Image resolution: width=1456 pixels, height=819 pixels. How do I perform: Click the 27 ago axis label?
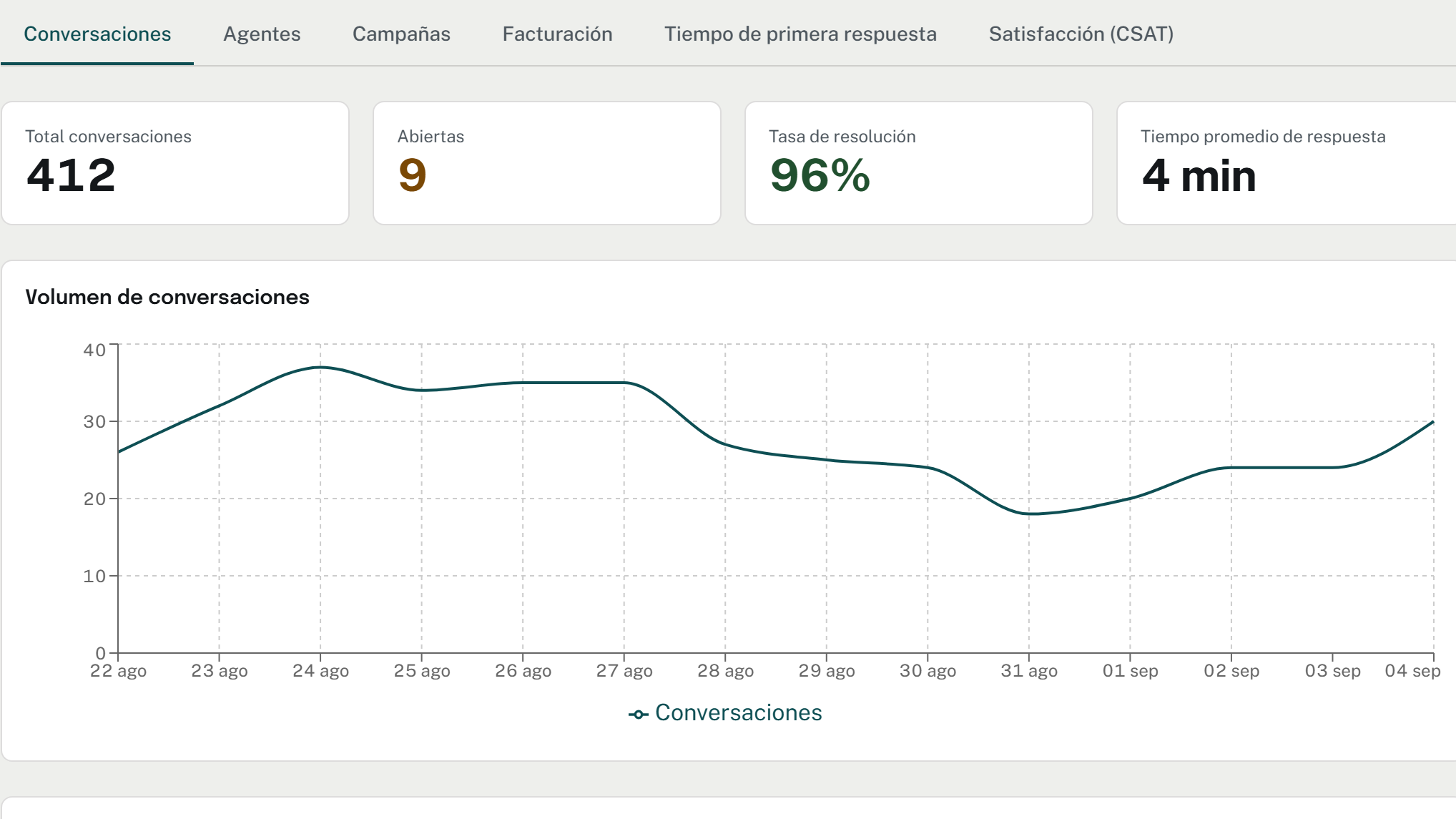point(624,671)
